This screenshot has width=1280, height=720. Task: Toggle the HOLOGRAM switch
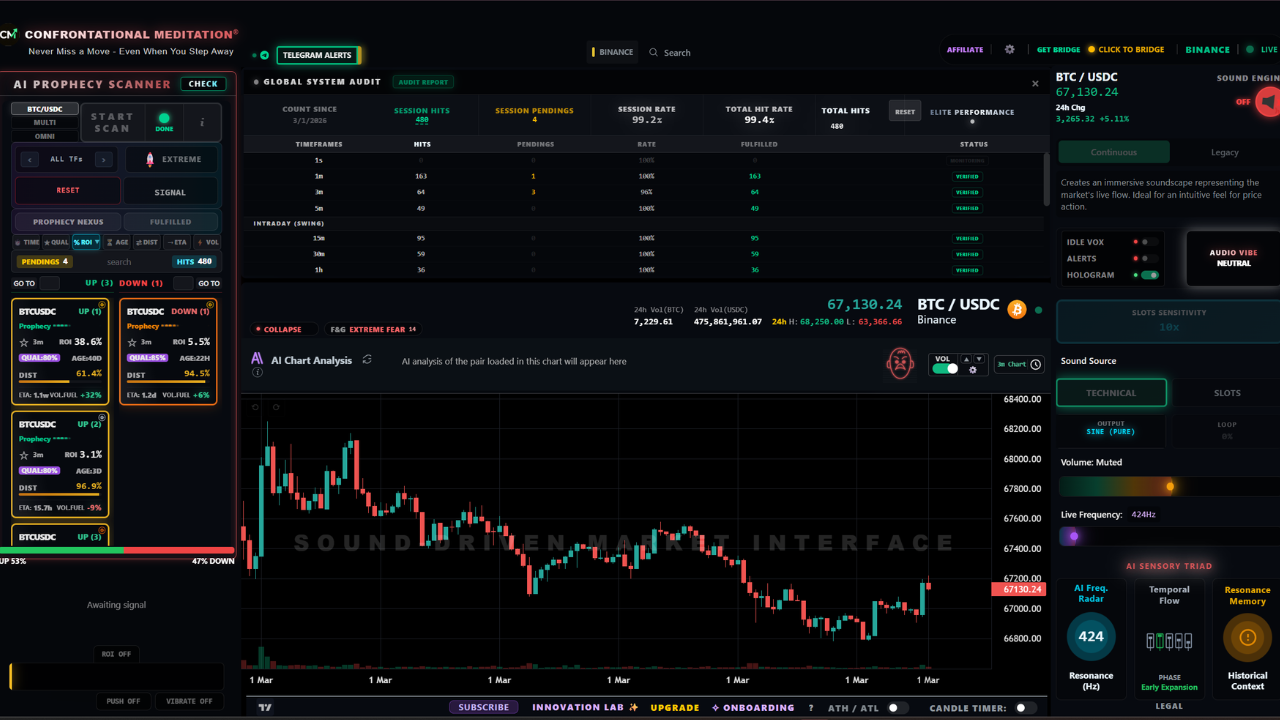(x=1150, y=275)
